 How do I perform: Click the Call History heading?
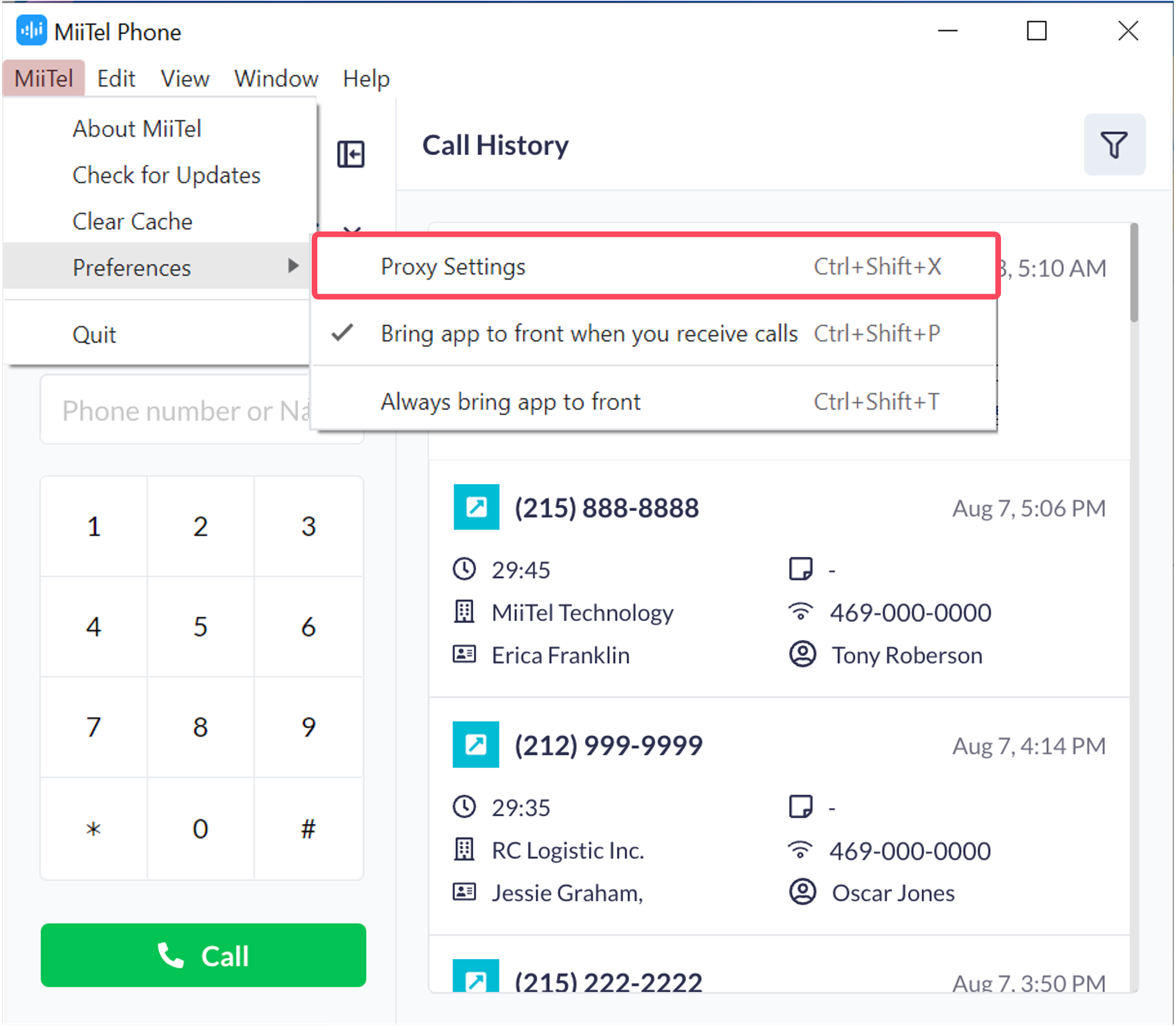point(496,146)
